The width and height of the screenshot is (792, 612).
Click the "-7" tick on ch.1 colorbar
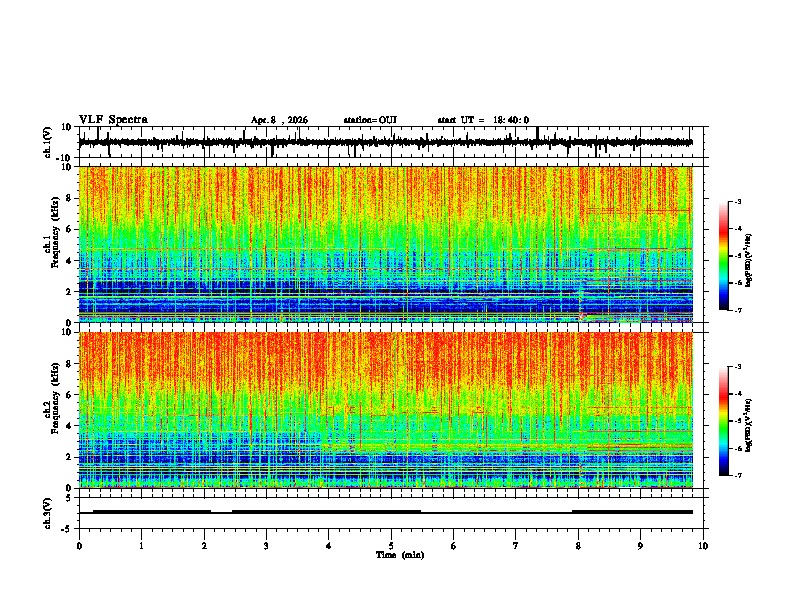point(738,310)
